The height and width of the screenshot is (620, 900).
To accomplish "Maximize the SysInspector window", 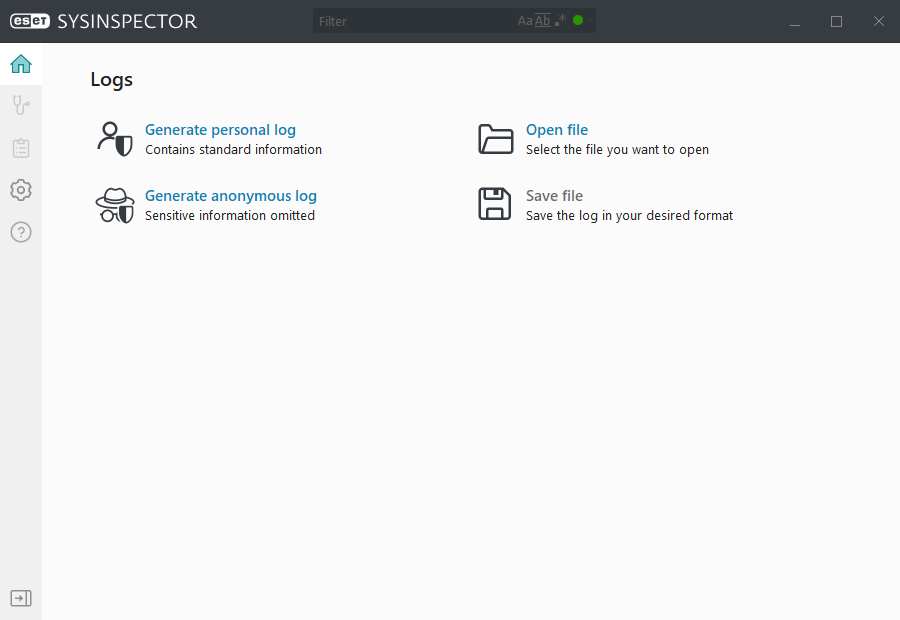I will (x=836, y=21).
